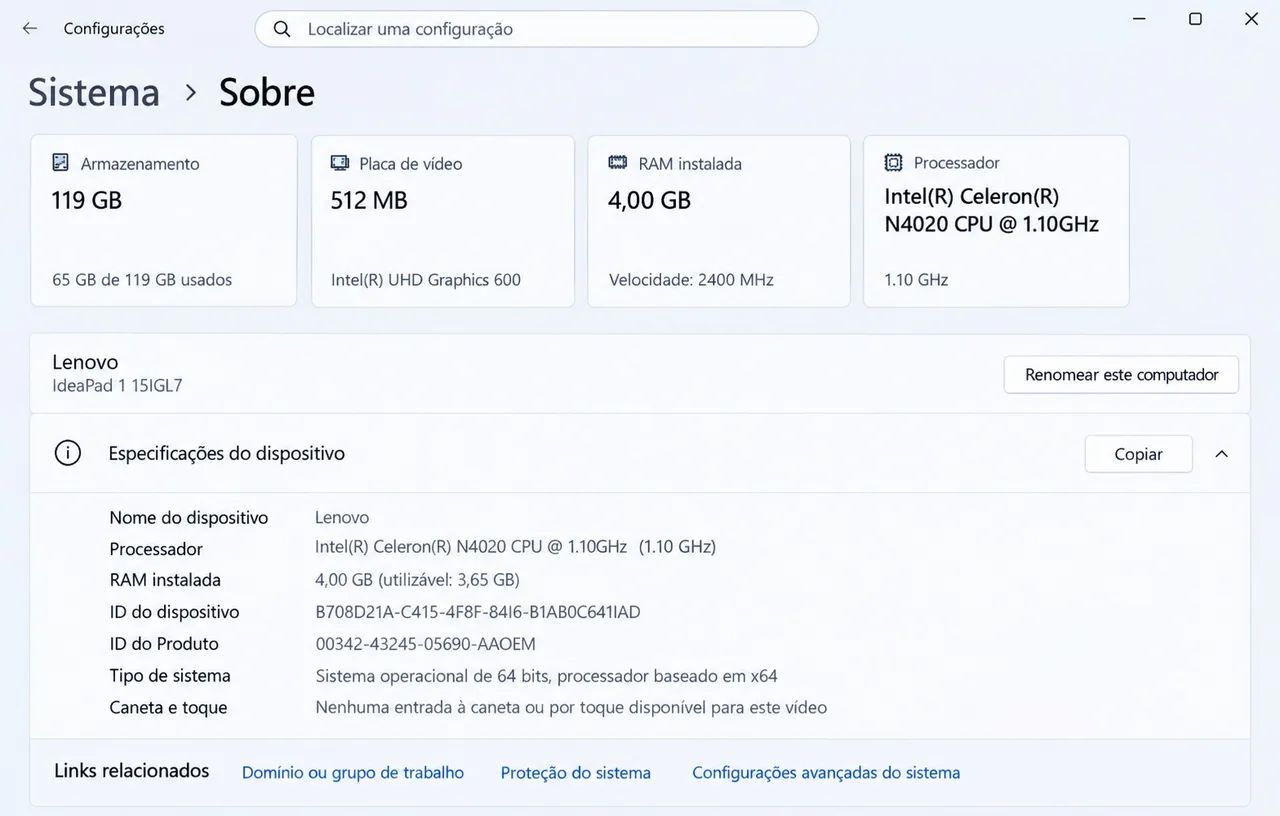This screenshot has height=816, width=1280.
Task: Collapse the Especificações do dispositivo section
Action: (x=1221, y=454)
